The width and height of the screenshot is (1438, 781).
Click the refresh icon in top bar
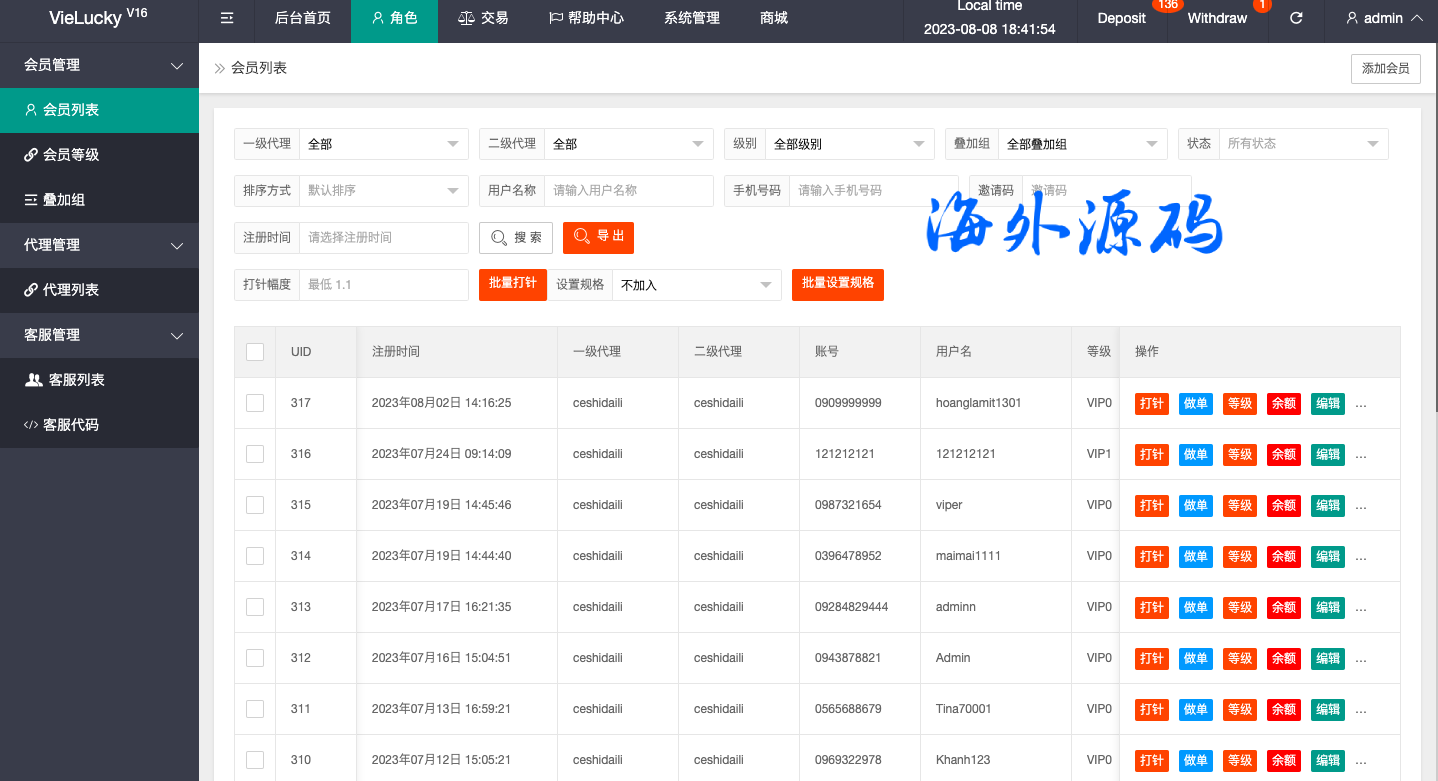pos(1296,18)
